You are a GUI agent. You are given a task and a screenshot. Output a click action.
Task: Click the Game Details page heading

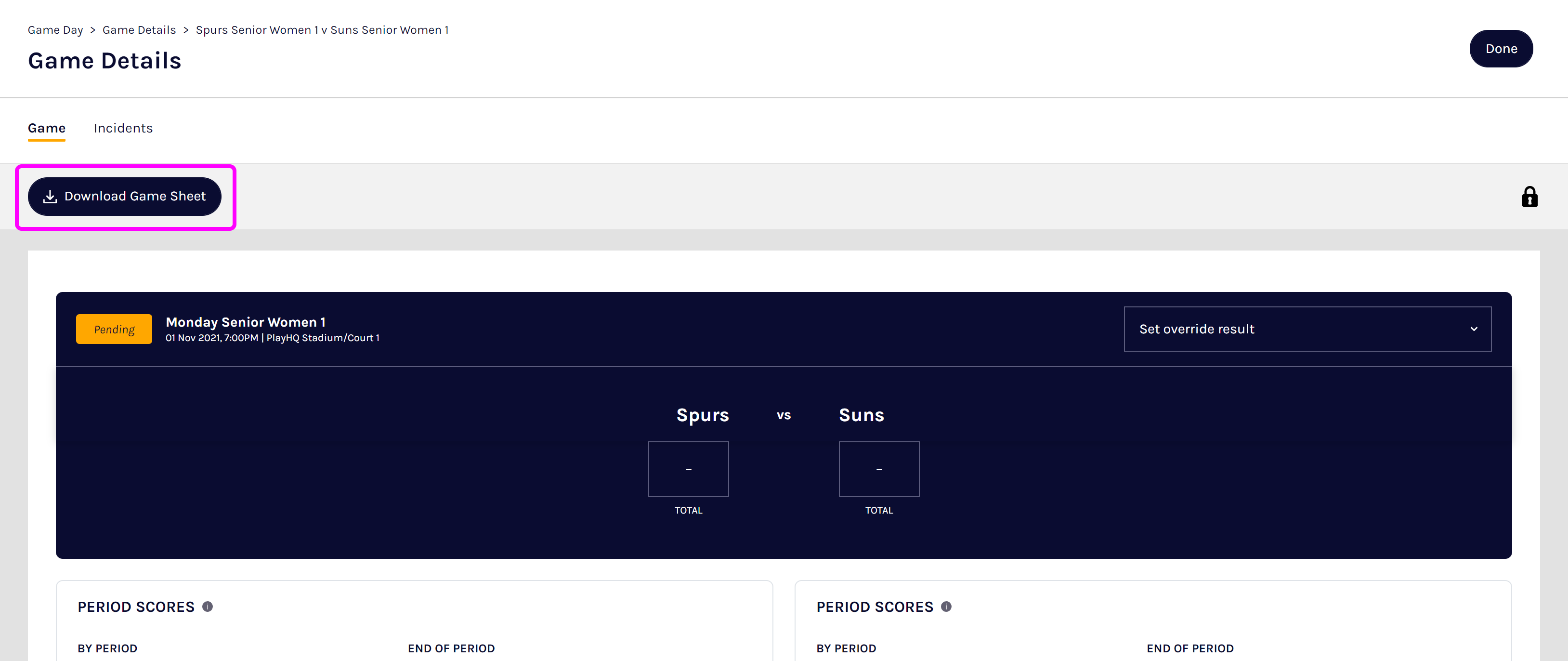105,61
